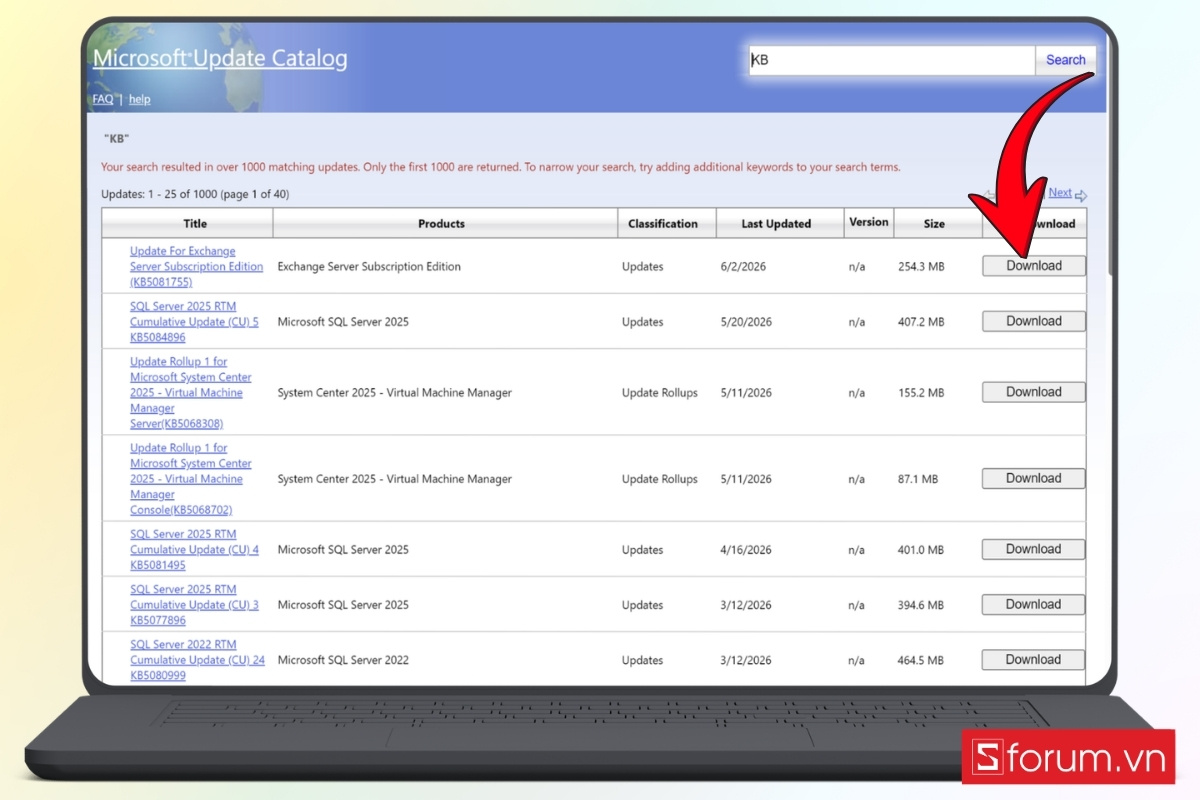Click the 87.1 MB size cell
Viewport: 1200px width, 800px height.
point(918,479)
